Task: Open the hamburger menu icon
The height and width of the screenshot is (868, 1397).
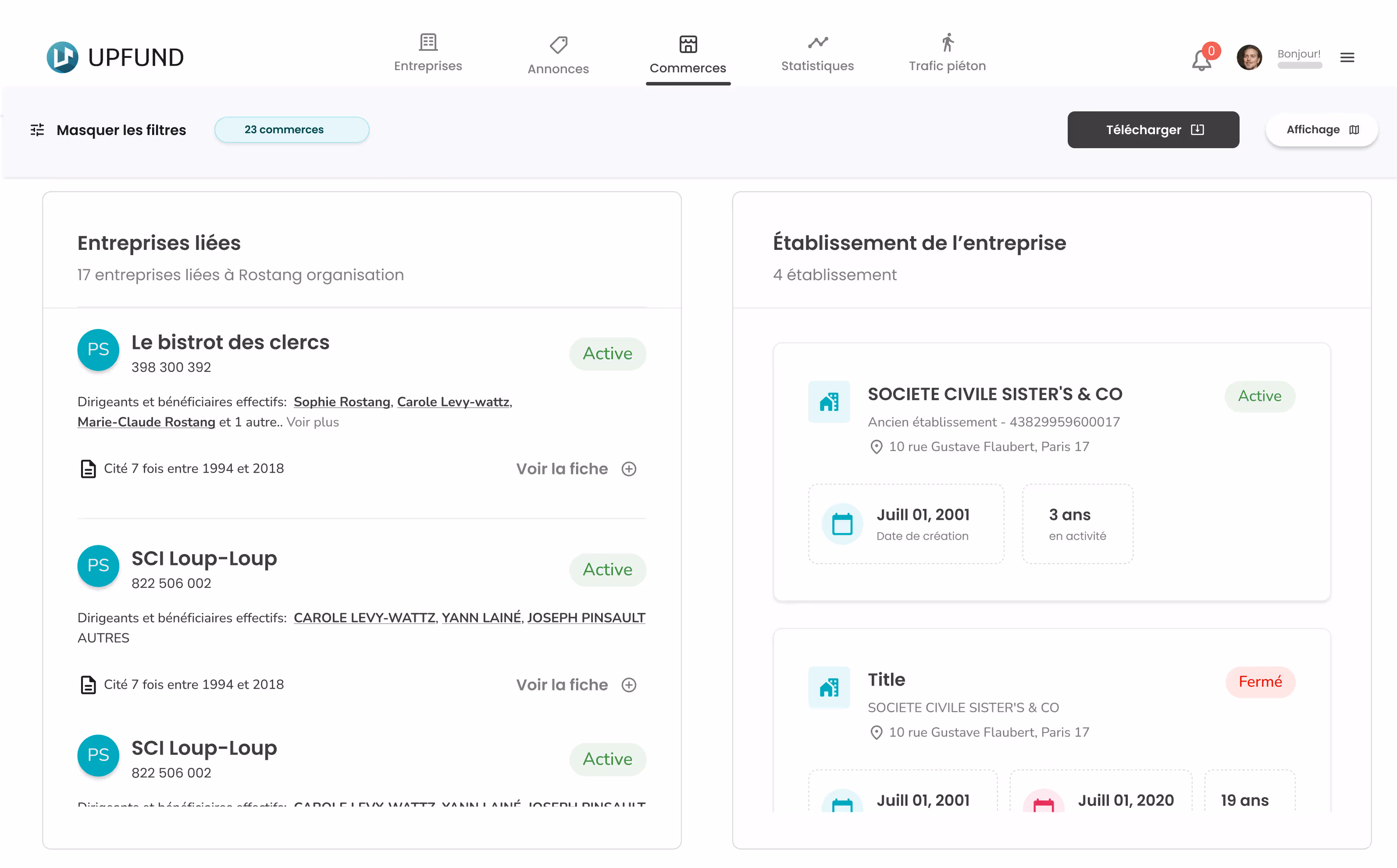Action: pyautogui.click(x=1347, y=57)
